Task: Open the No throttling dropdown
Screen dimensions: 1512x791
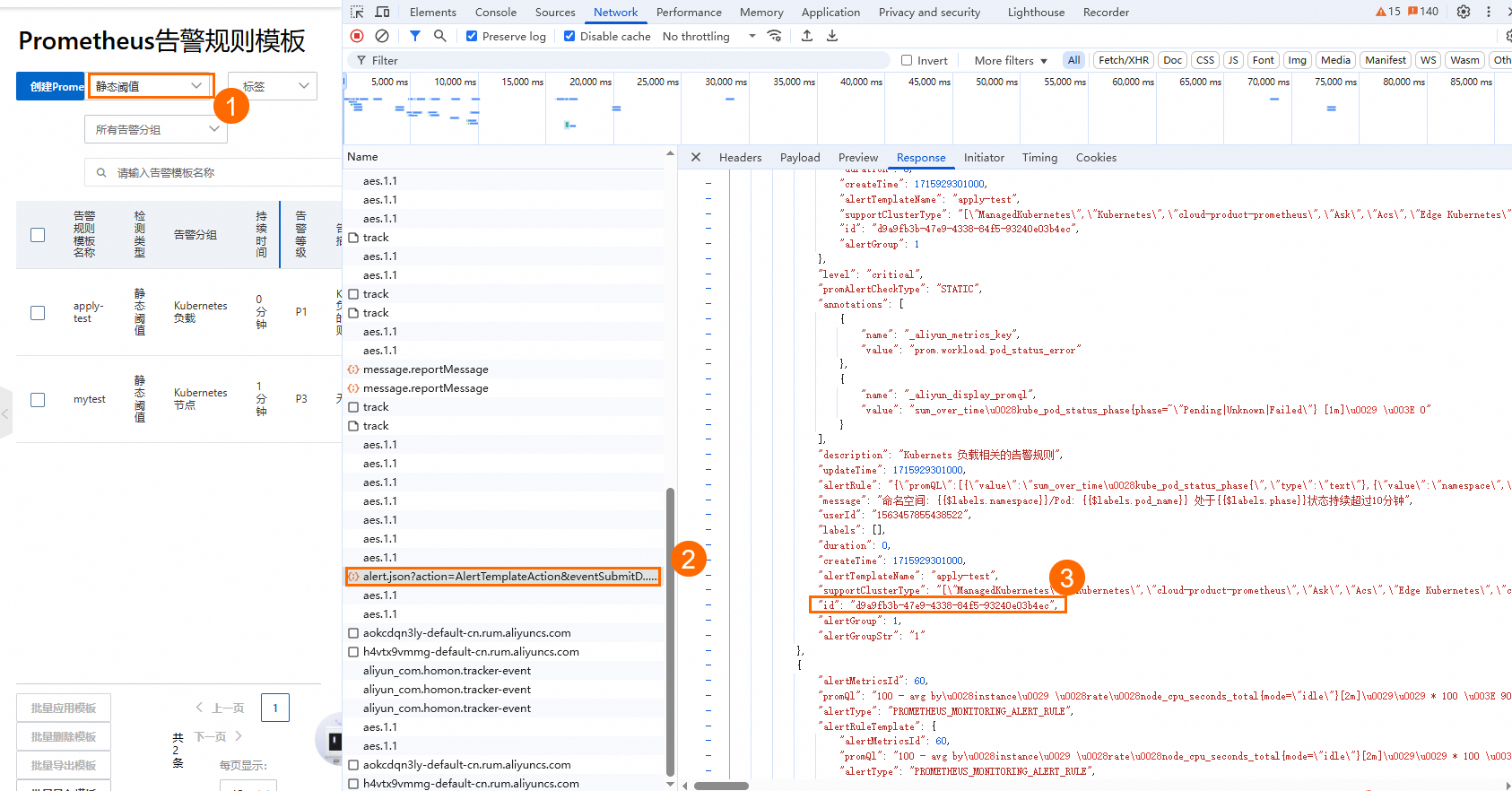Action: point(708,36)
